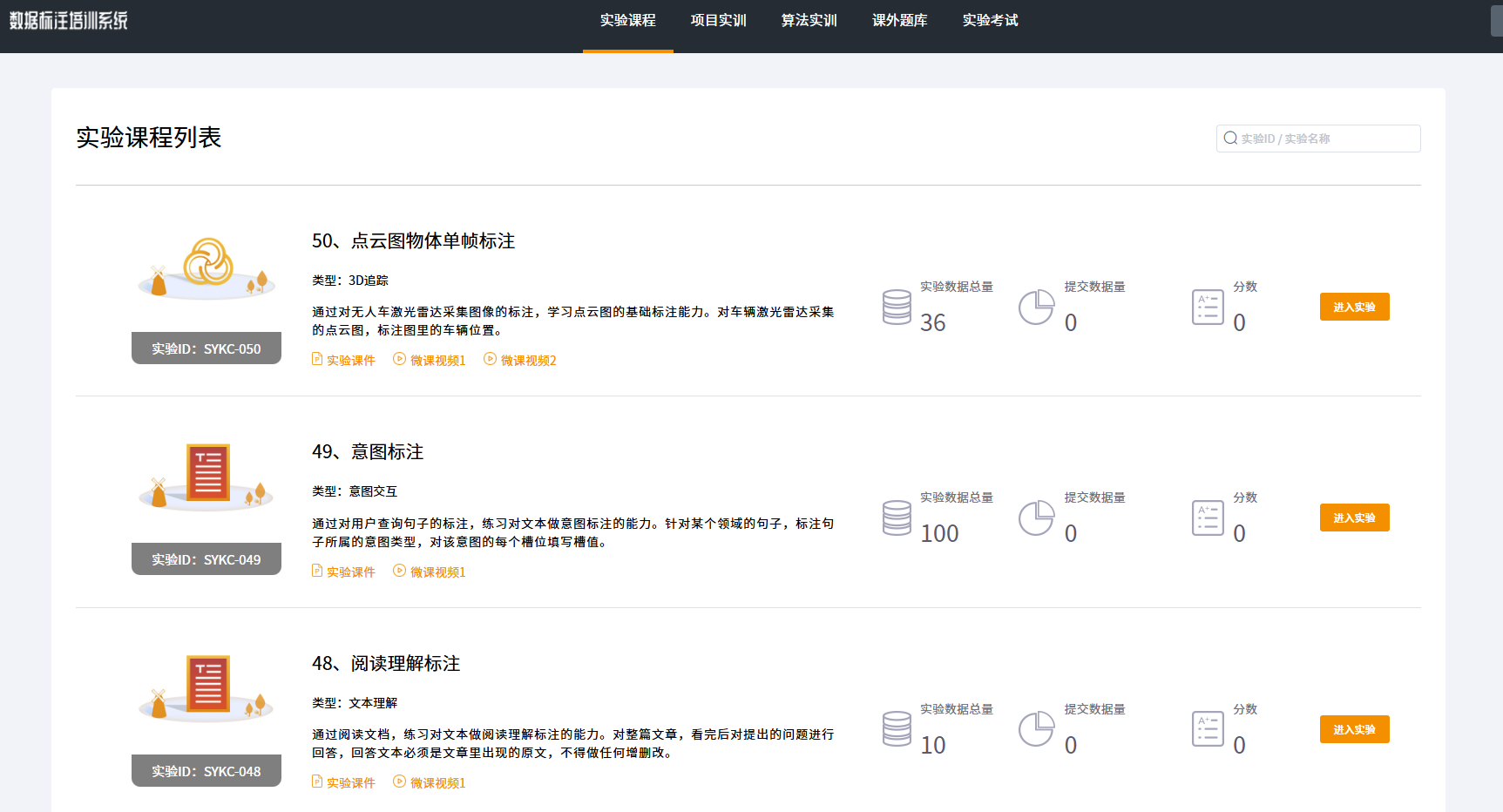
Task: Click the 分数 label in the SYKC-049 row
Action: 1245,497
